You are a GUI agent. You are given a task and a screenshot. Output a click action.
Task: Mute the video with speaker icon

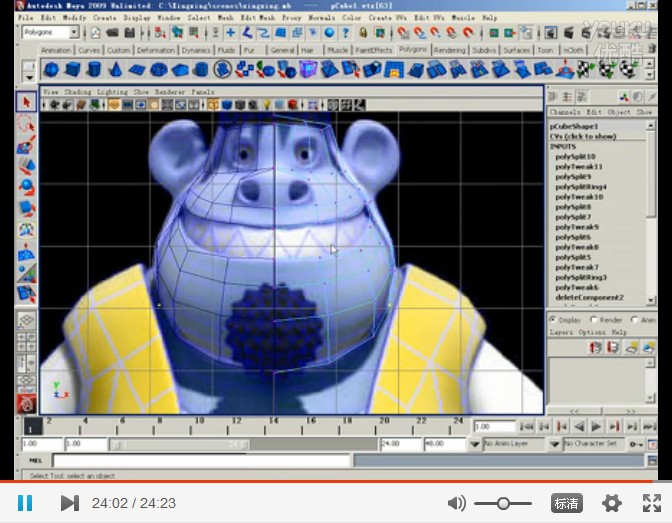(x=456, y=503)
